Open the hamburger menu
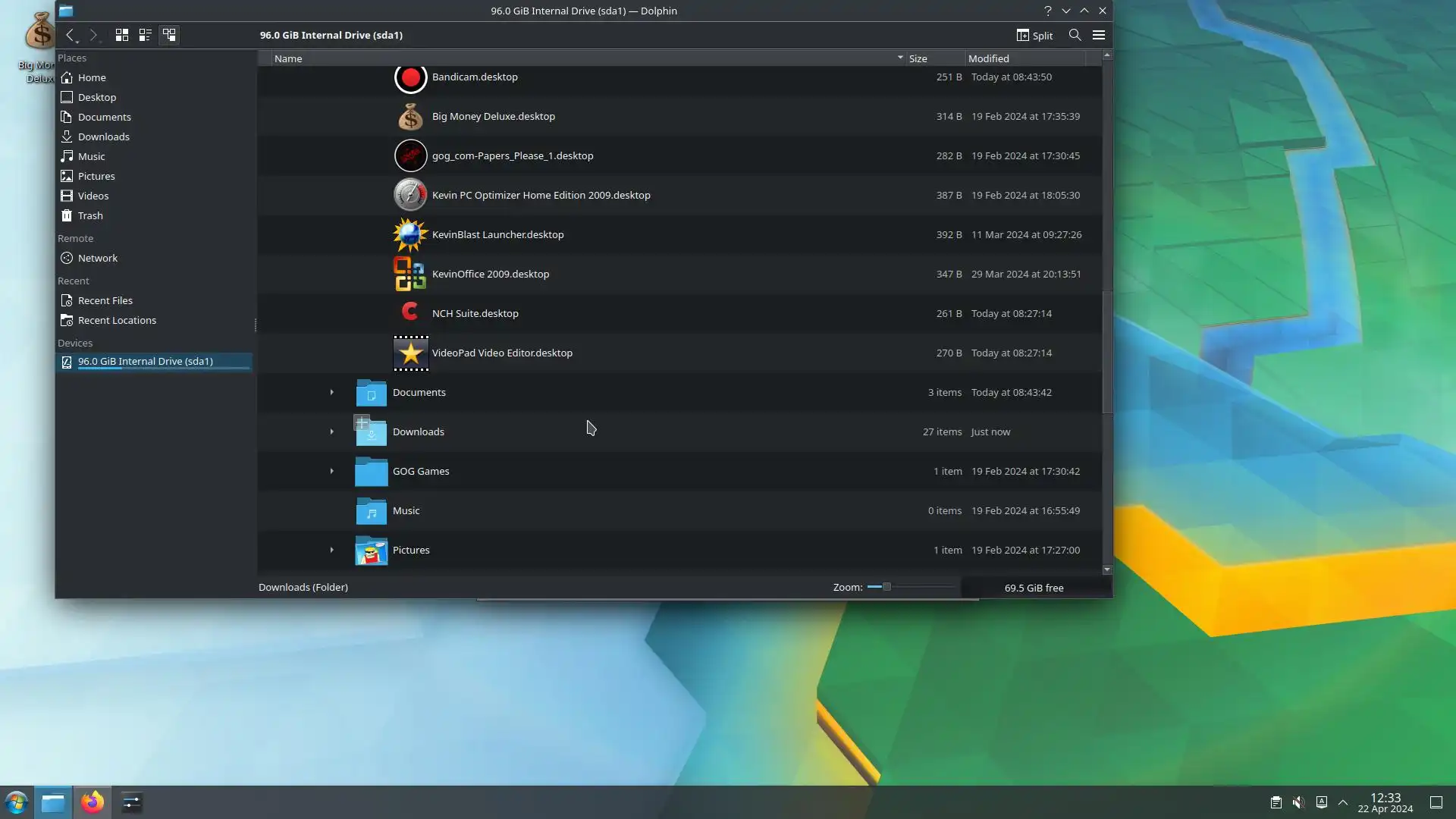The image size is (1456, 819). 1098,35
